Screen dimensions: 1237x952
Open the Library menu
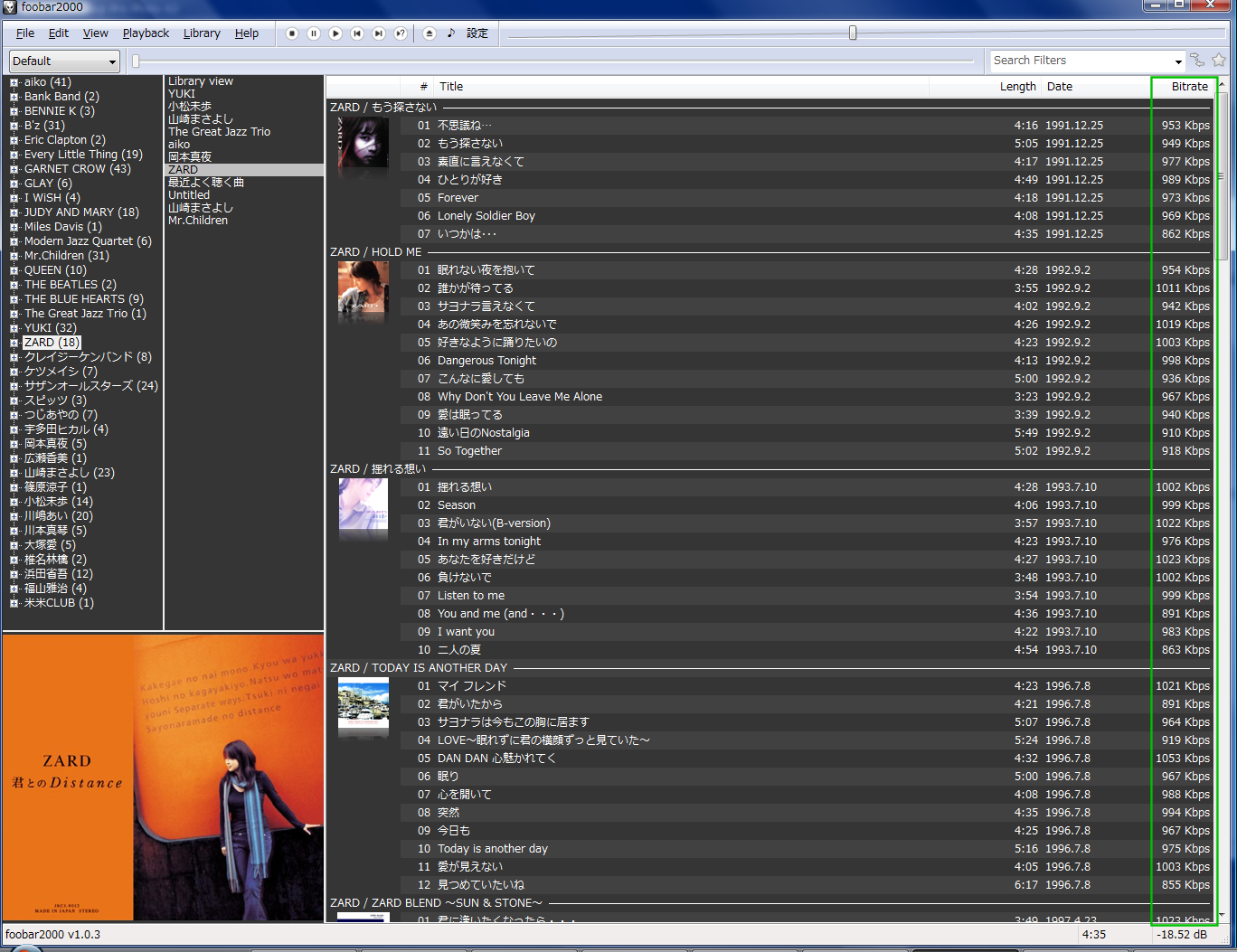(202, 33)
